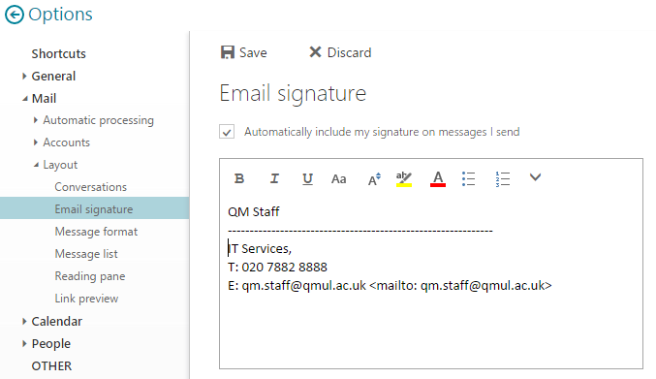This screenshot has width=656, height=379.
Task: Select the red font color button
Action: coord(438,179)
